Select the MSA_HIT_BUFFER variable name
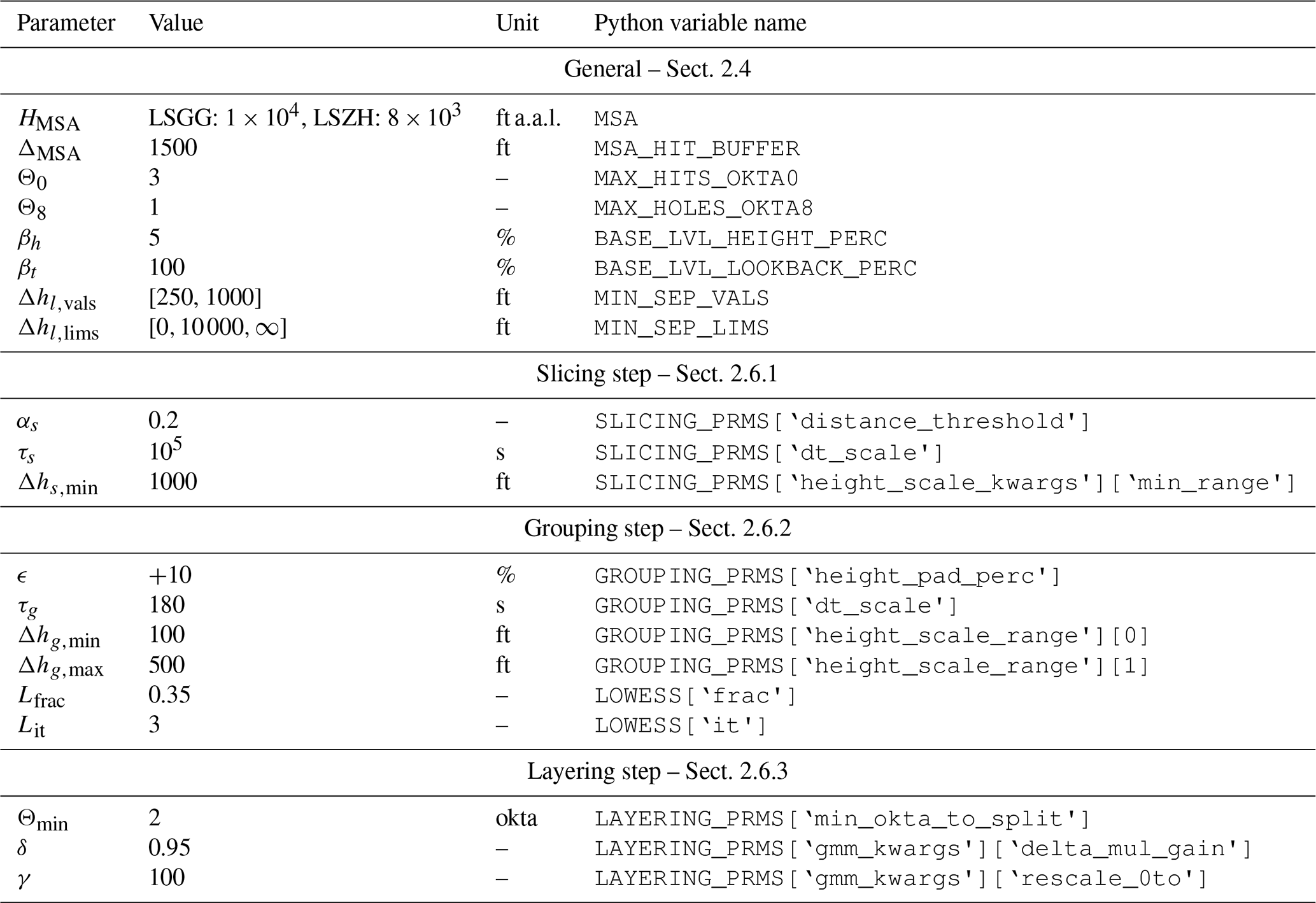Viewport: 1316px width, 903px height. [697, 149]
